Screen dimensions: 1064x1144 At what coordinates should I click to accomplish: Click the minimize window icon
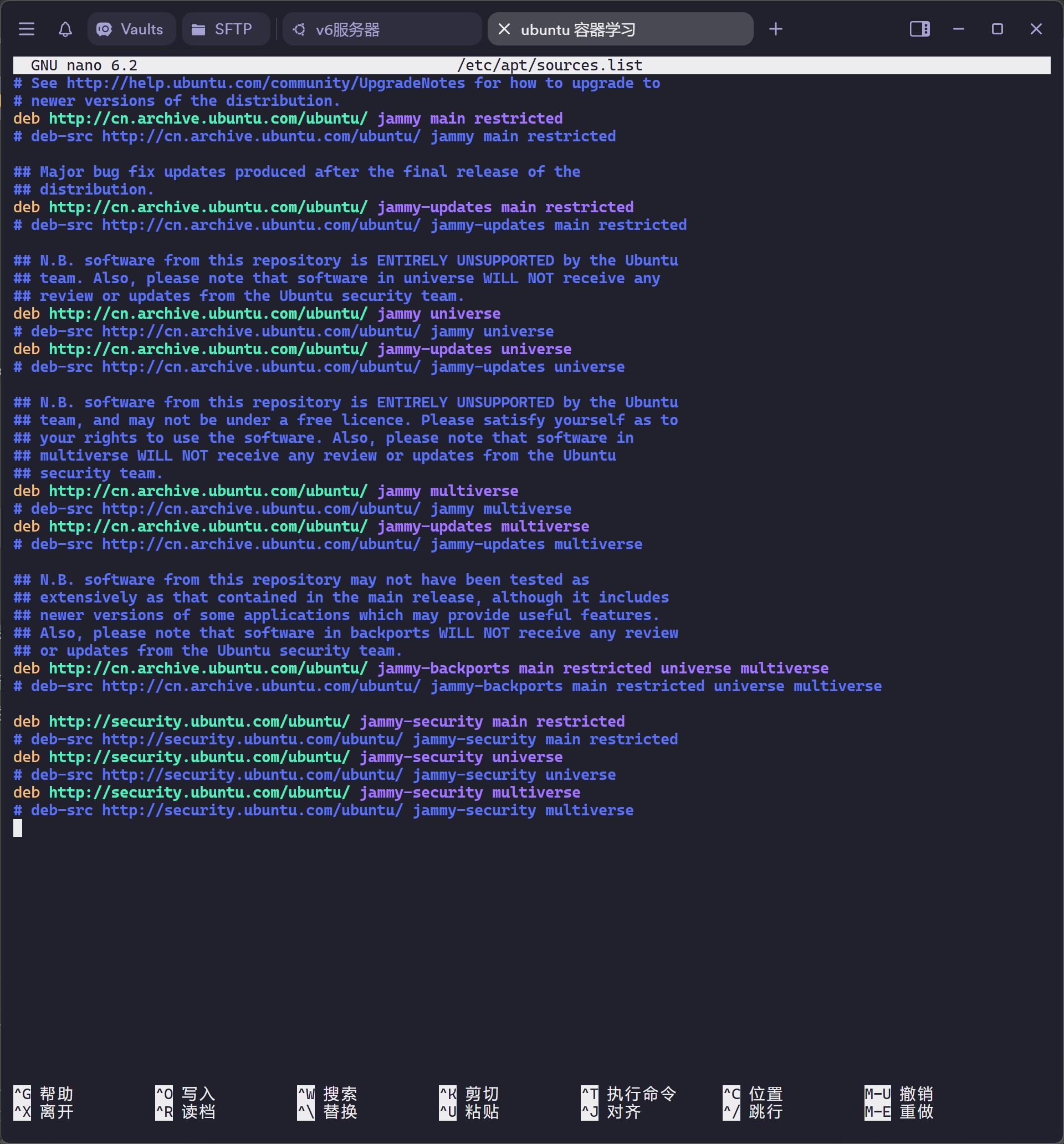point(958,28)
